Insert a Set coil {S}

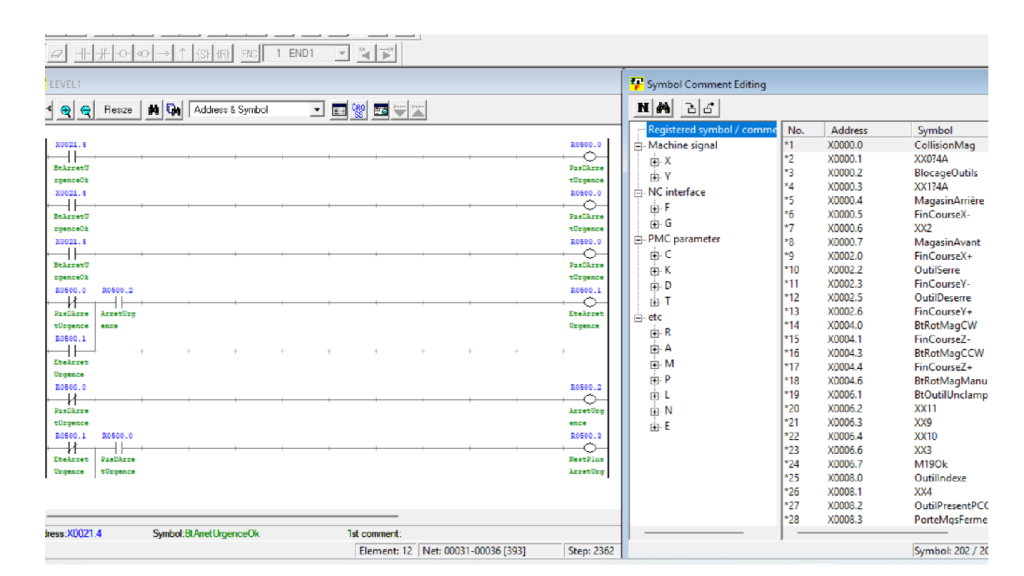[x=203, y=54]
